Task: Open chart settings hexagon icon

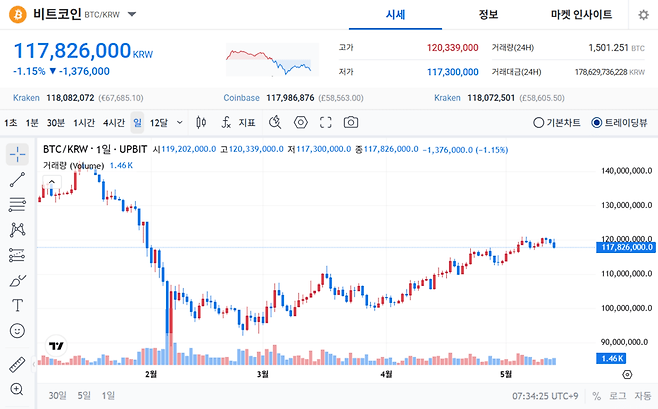Action: pos(300,122)
